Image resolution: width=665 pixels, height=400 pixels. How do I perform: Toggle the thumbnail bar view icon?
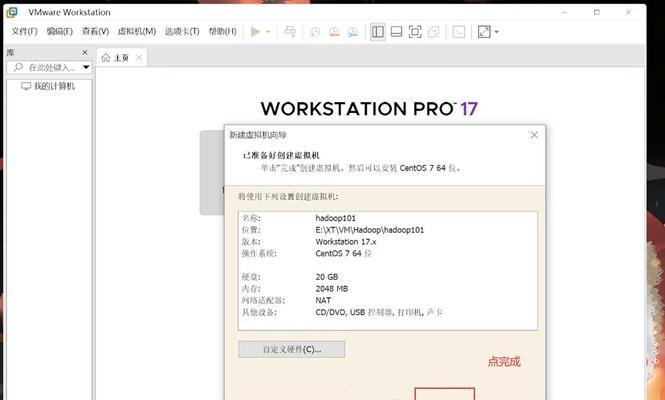click(x=397, y=32)
